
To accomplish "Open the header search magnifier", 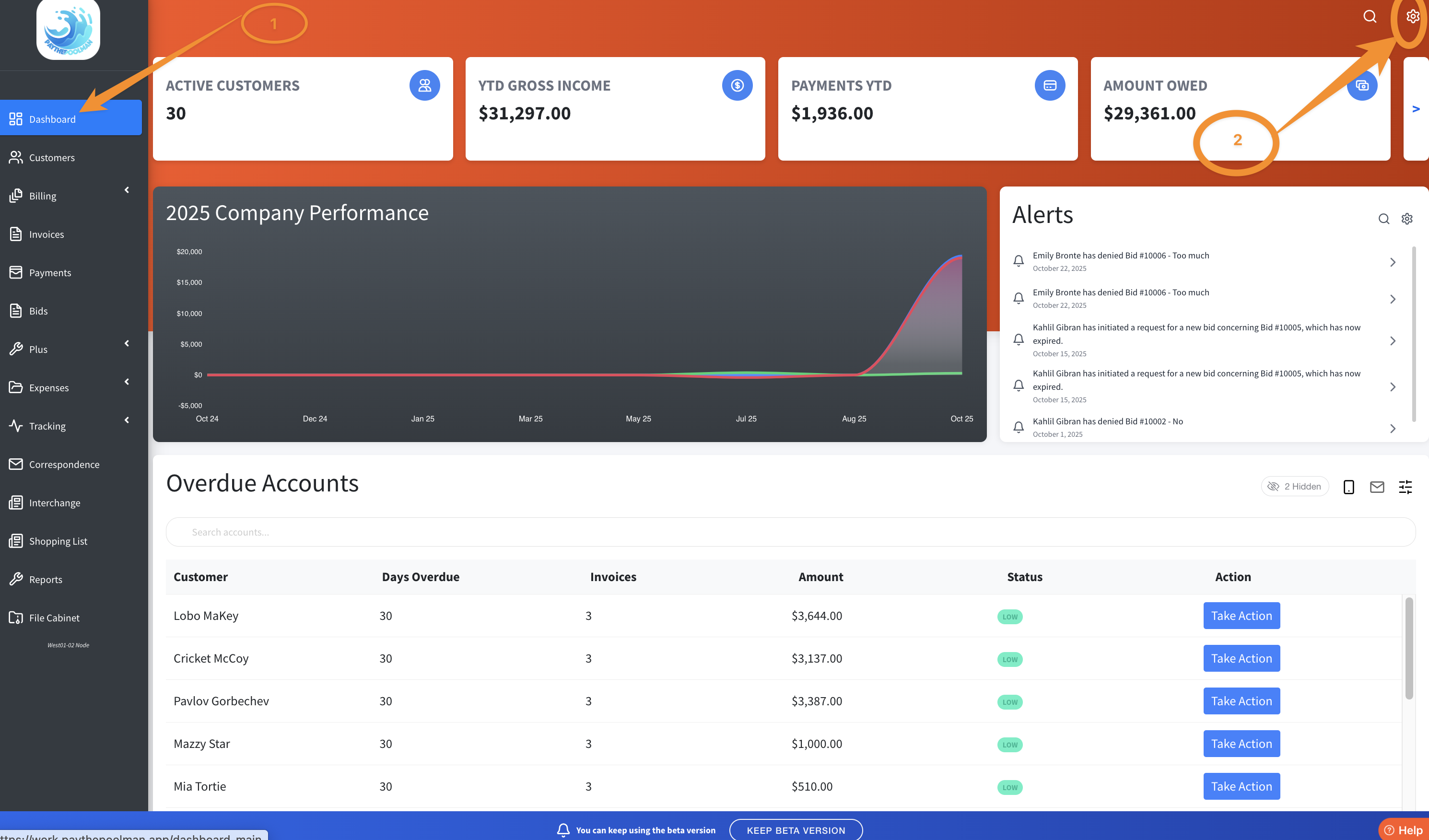I will point(1370,16).
